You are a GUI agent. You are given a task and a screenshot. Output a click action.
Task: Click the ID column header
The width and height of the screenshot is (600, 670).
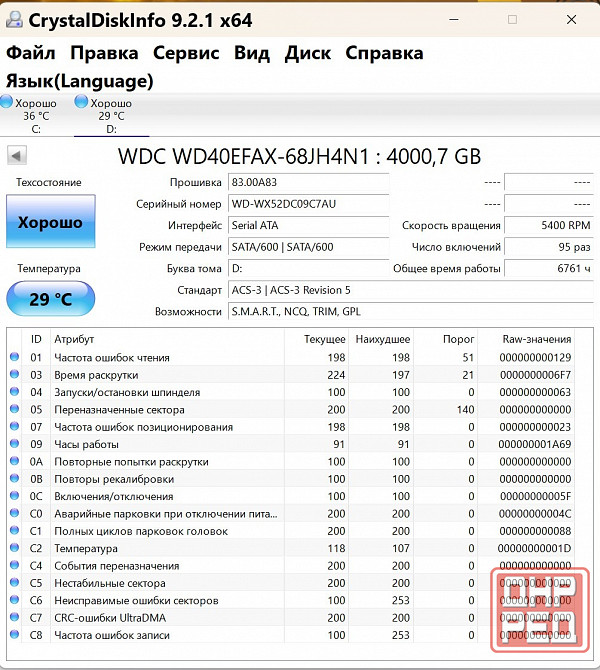point(36,339)
